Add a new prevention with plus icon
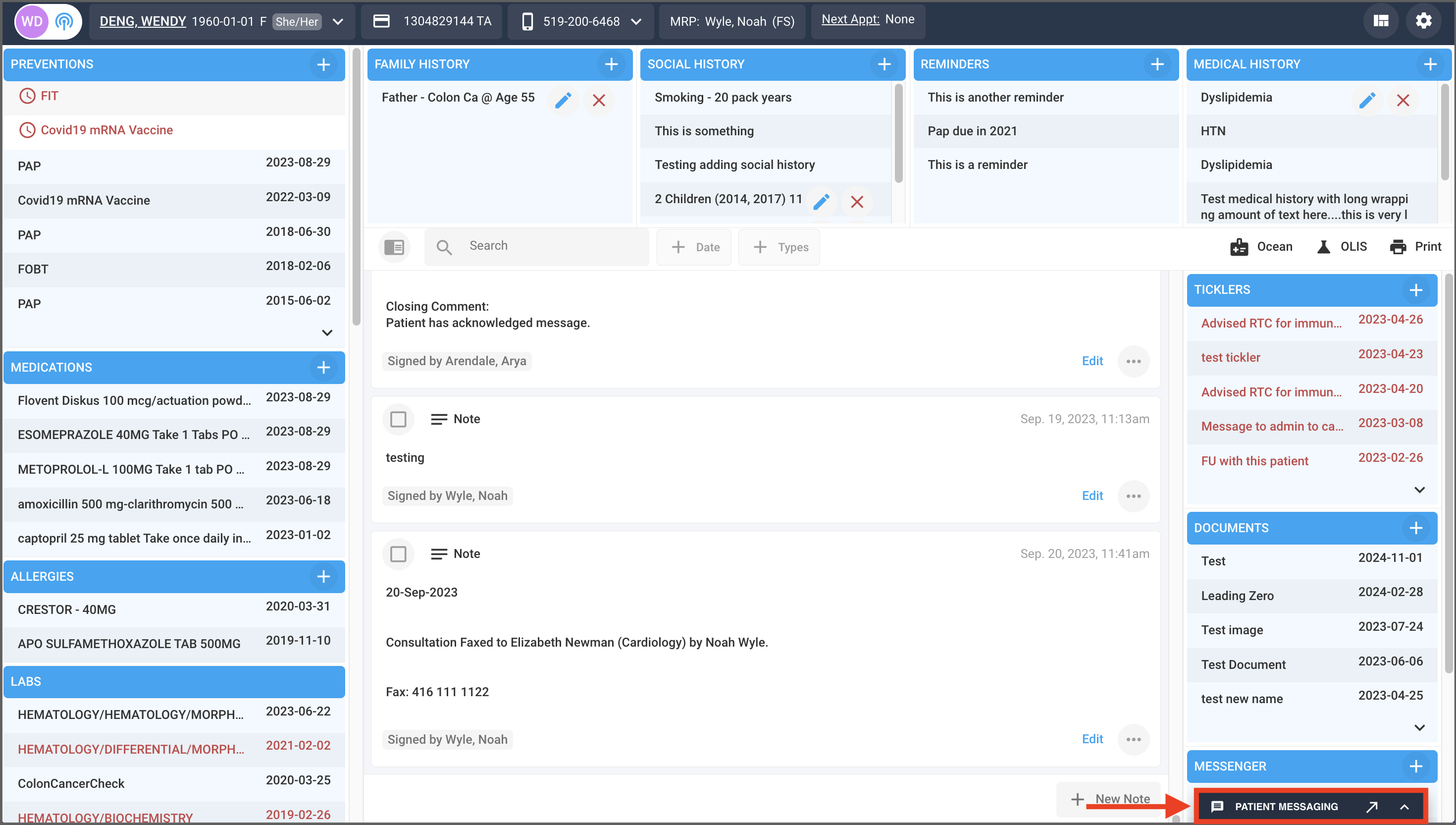Viewport: 1456px width, 825px height. point(323,64)
